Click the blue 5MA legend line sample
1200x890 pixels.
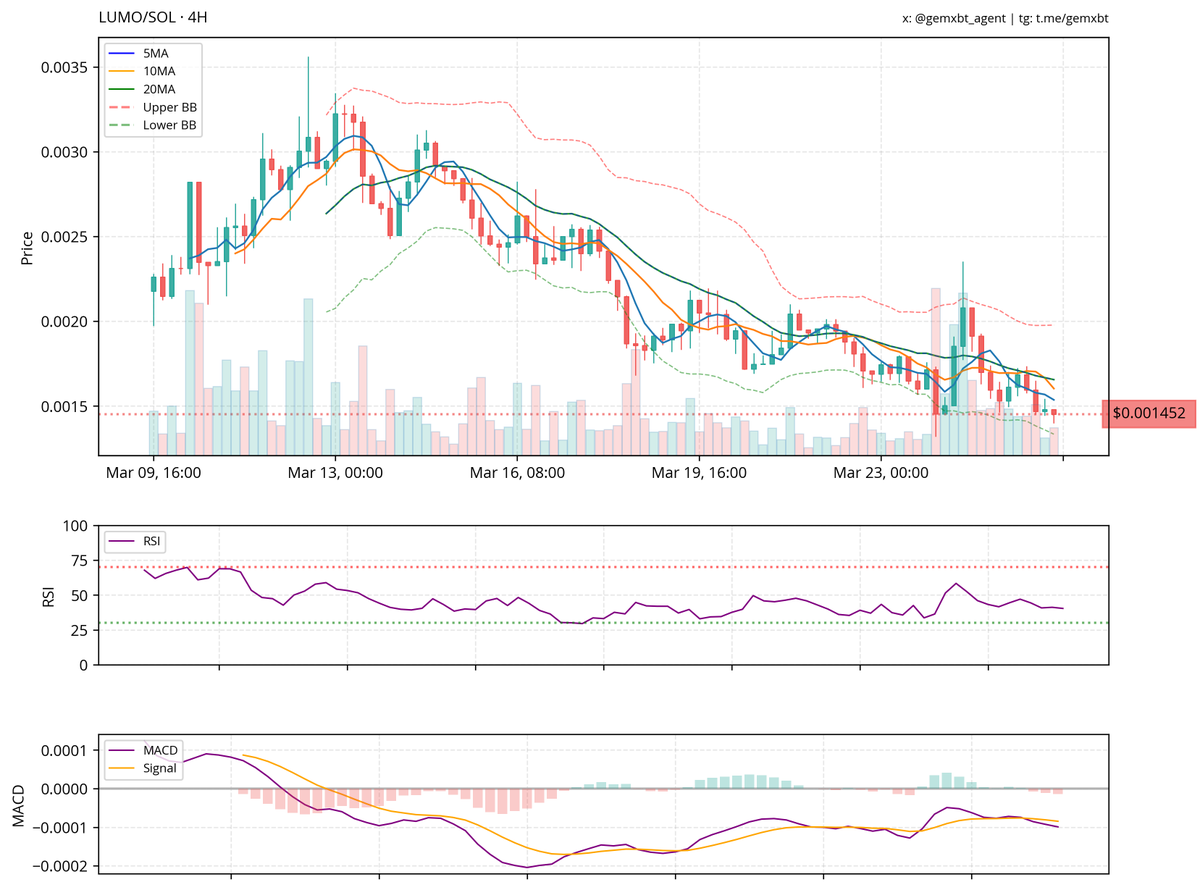[123, 52]
